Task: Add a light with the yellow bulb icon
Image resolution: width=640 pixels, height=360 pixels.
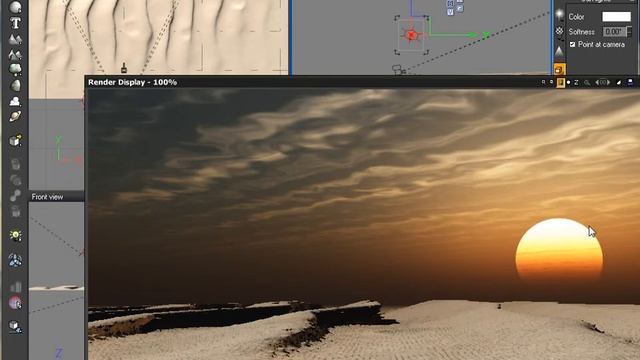Action: point(15,235)
